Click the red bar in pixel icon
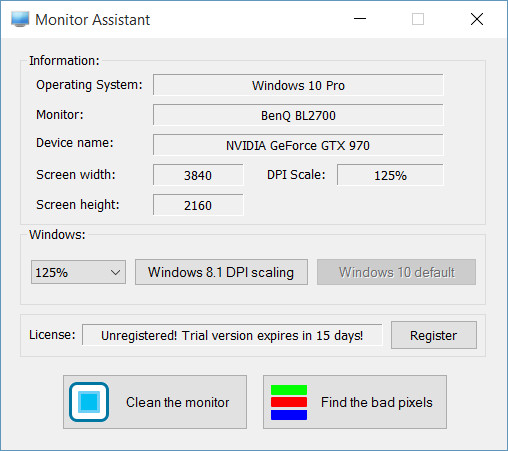 click(x=289, y=402)
